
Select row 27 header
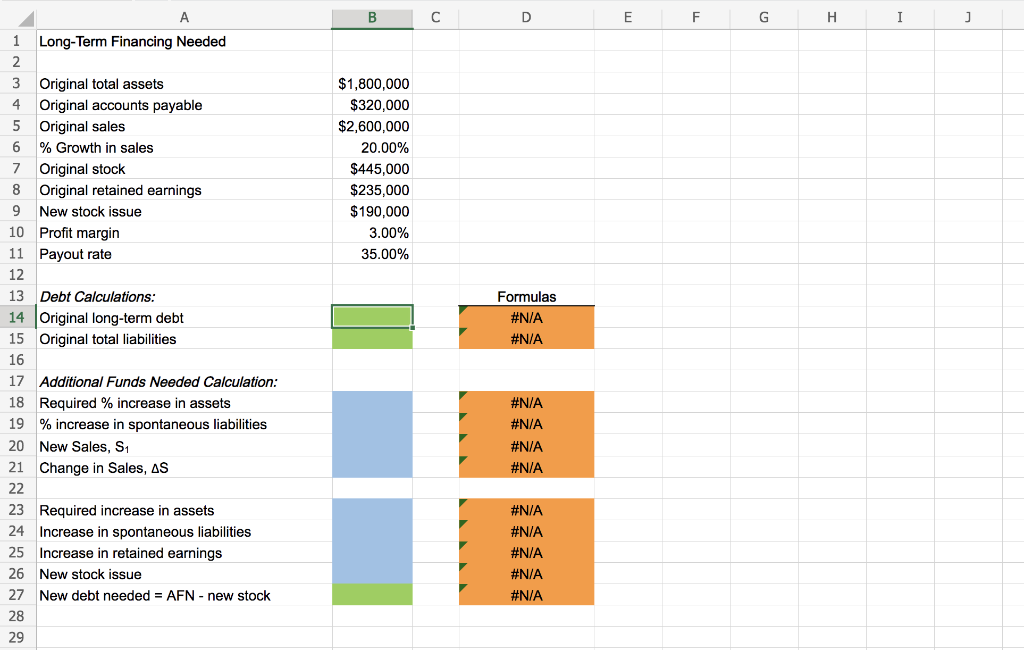17,595
